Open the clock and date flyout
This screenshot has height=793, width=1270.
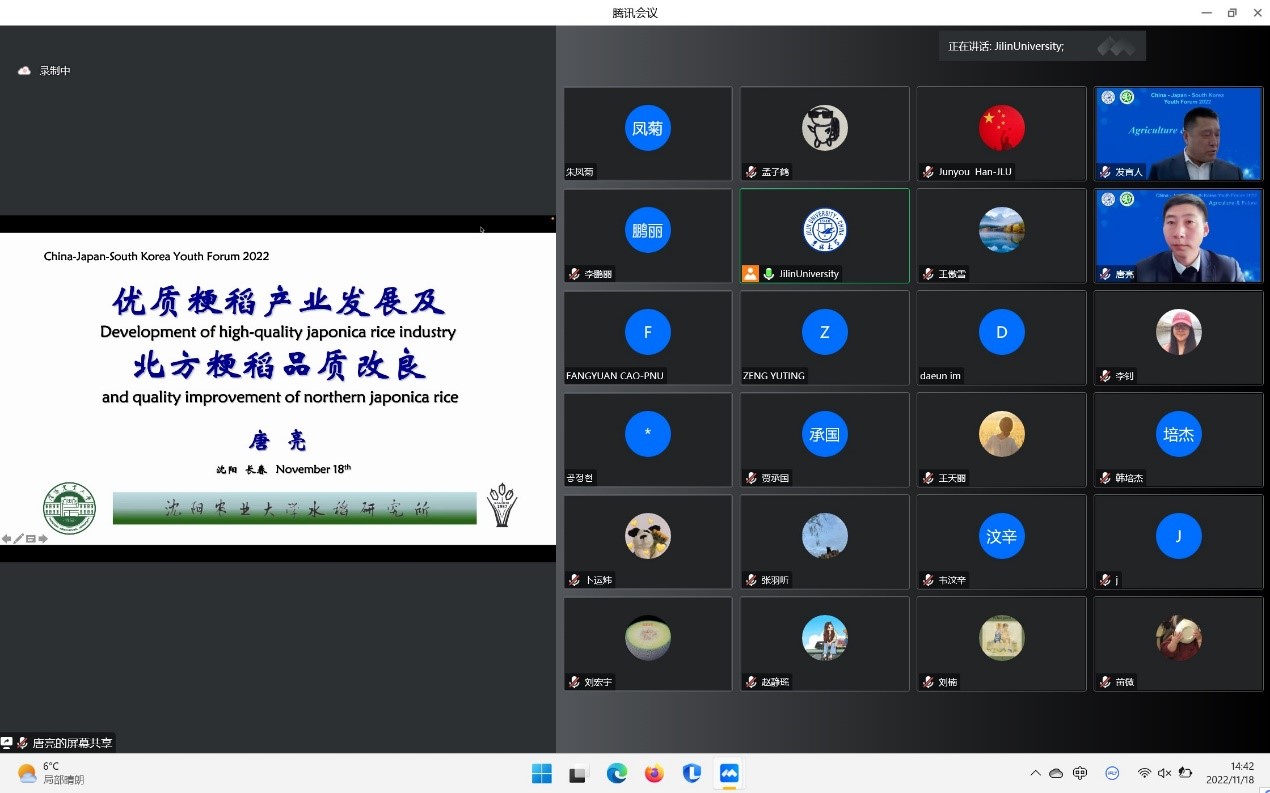(x=1229, y=773)
